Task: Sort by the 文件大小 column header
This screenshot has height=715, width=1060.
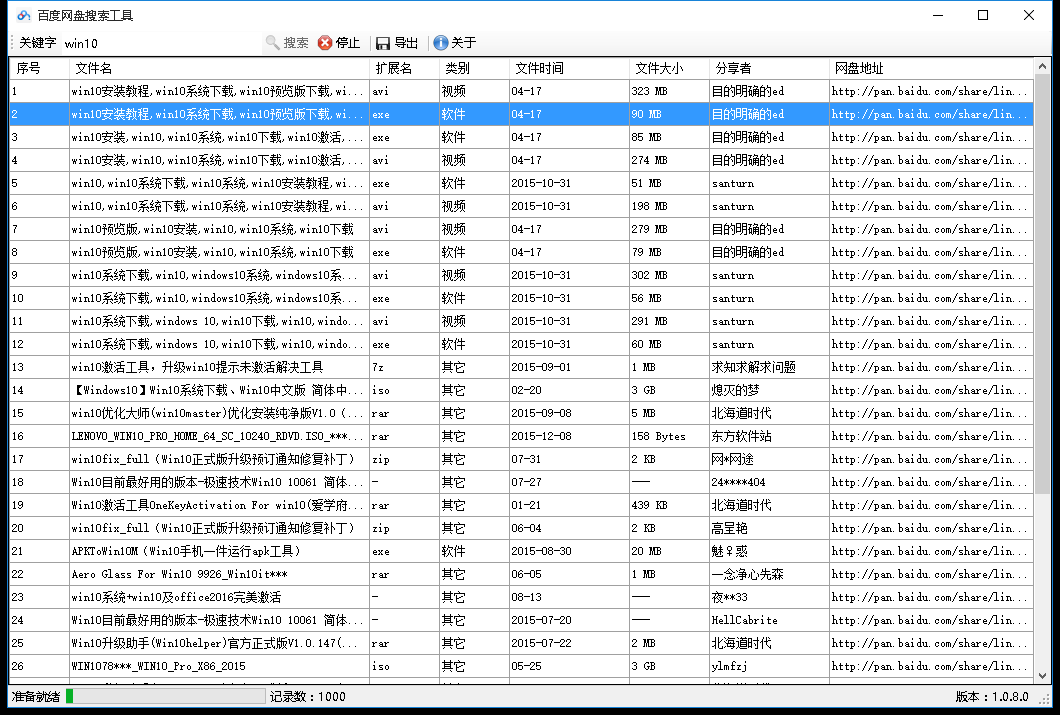Action: (x=669, y=68)
